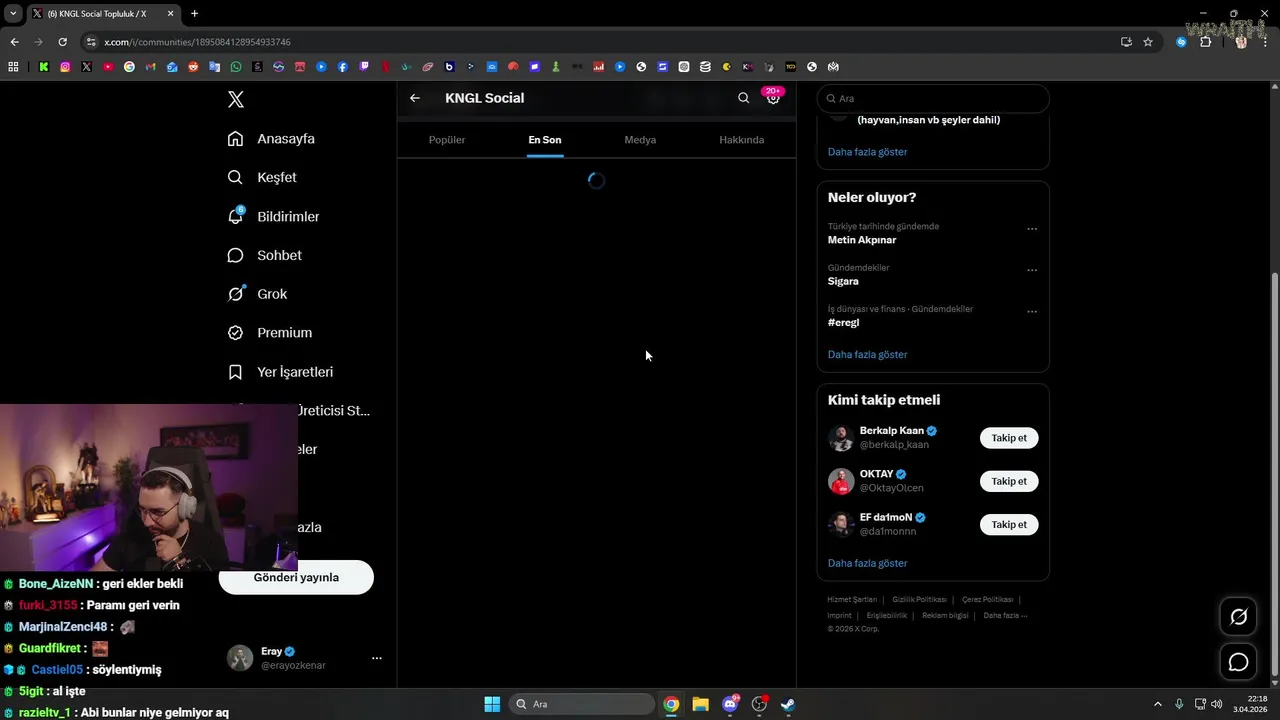Open Çerez Politikası footer link
1280x720 pixels.
pyautogui.click(x=987, y=599)
